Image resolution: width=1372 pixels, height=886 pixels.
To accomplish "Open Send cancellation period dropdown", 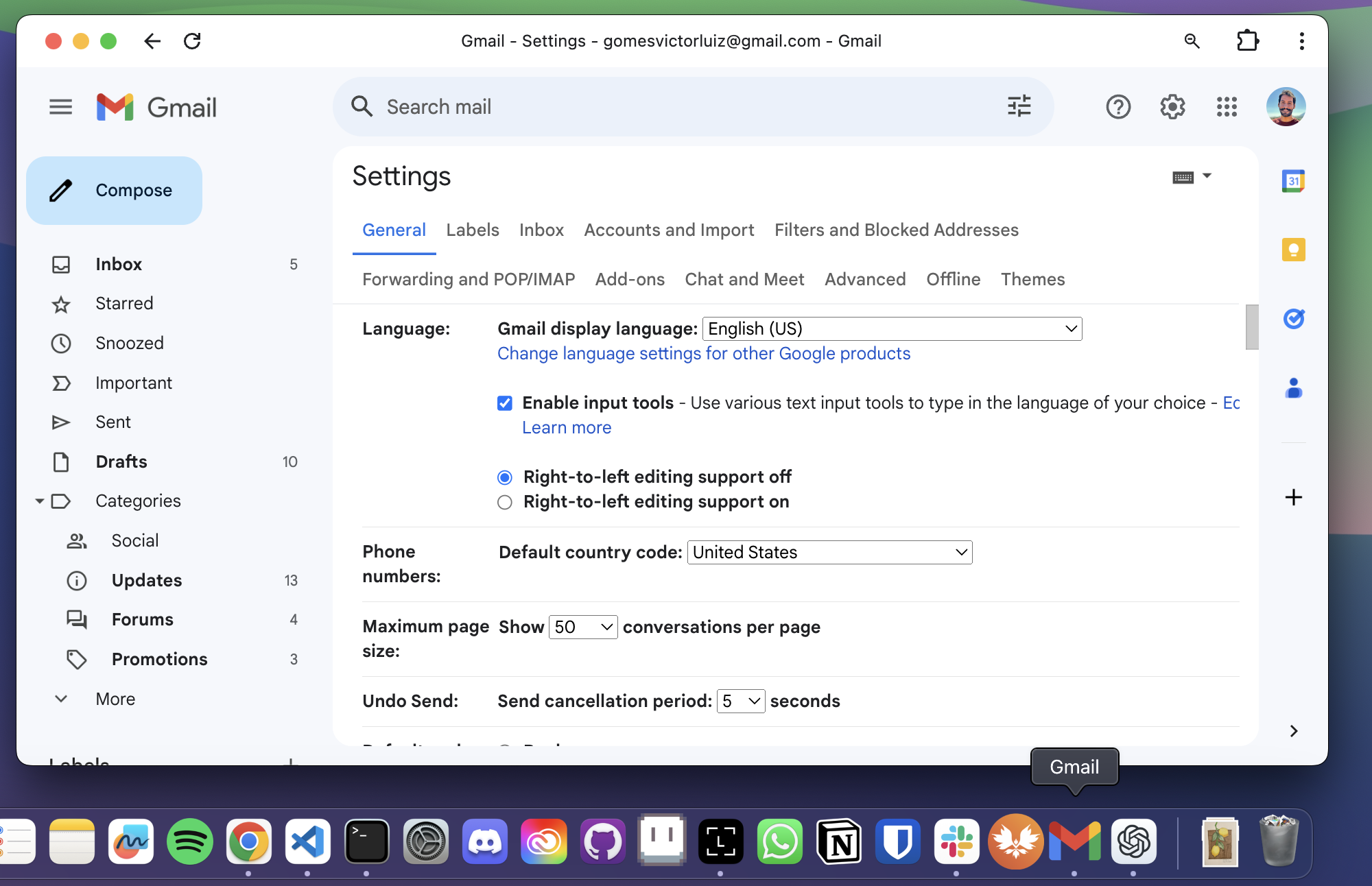I will (741, 702).
